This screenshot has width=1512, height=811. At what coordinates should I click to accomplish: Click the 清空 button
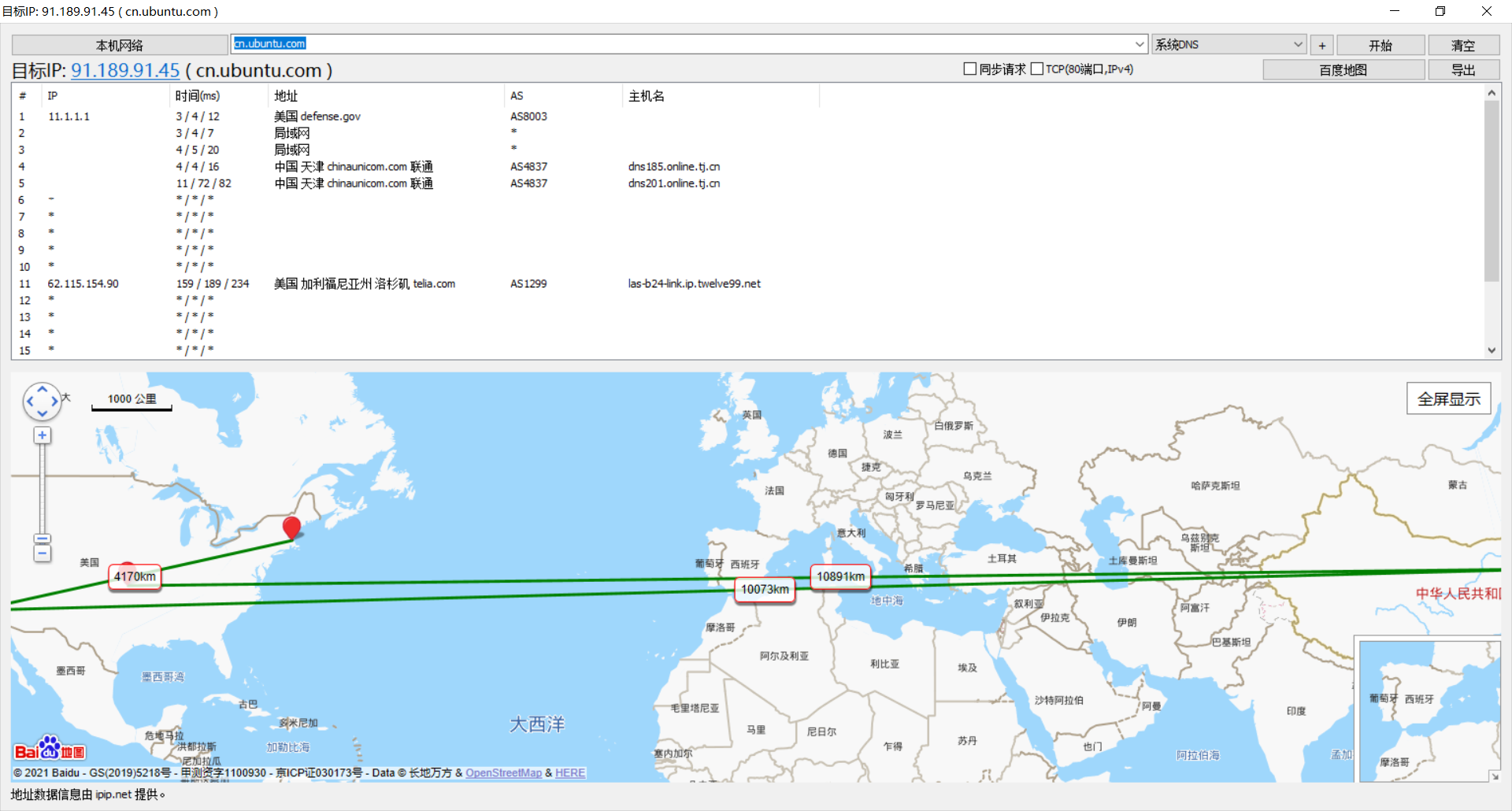tap(1463, 45)
